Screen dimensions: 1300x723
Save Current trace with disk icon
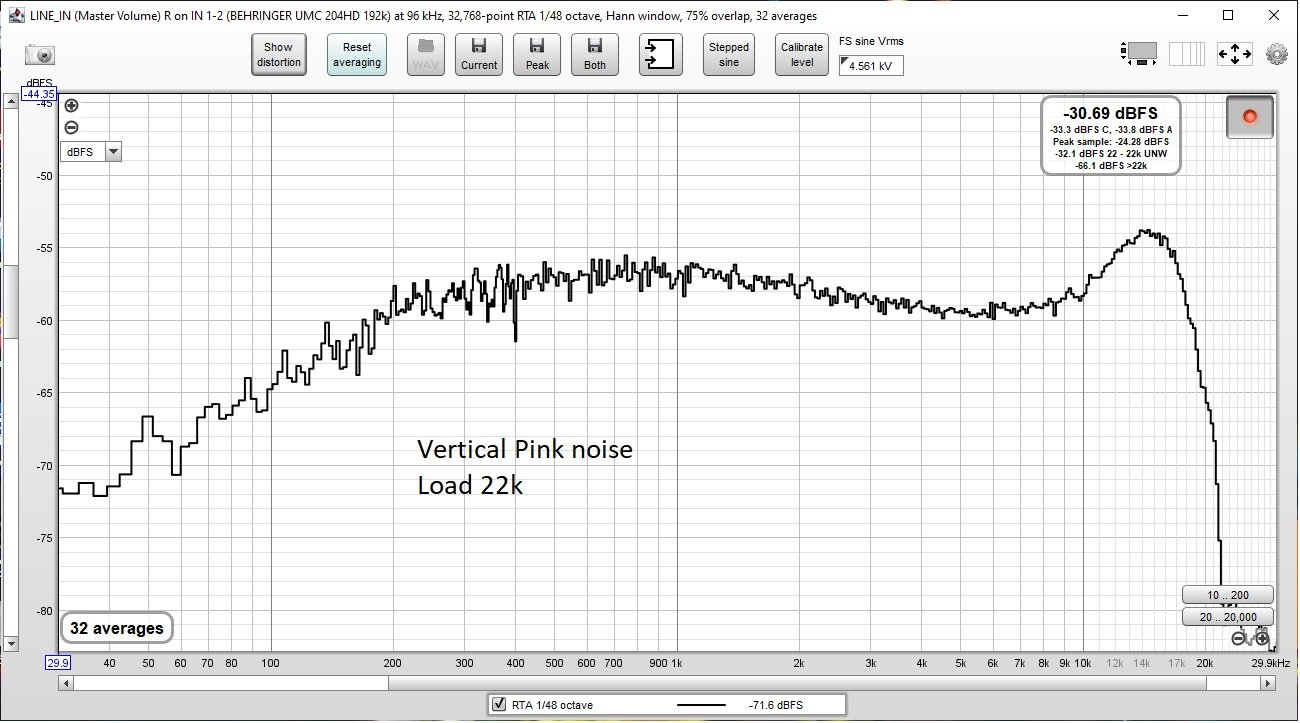[x=479, y=55]
